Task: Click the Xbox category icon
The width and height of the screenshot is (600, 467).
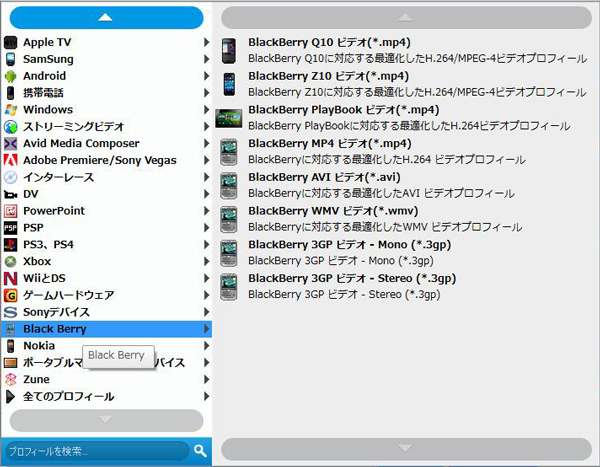Action: coord(11,262)
